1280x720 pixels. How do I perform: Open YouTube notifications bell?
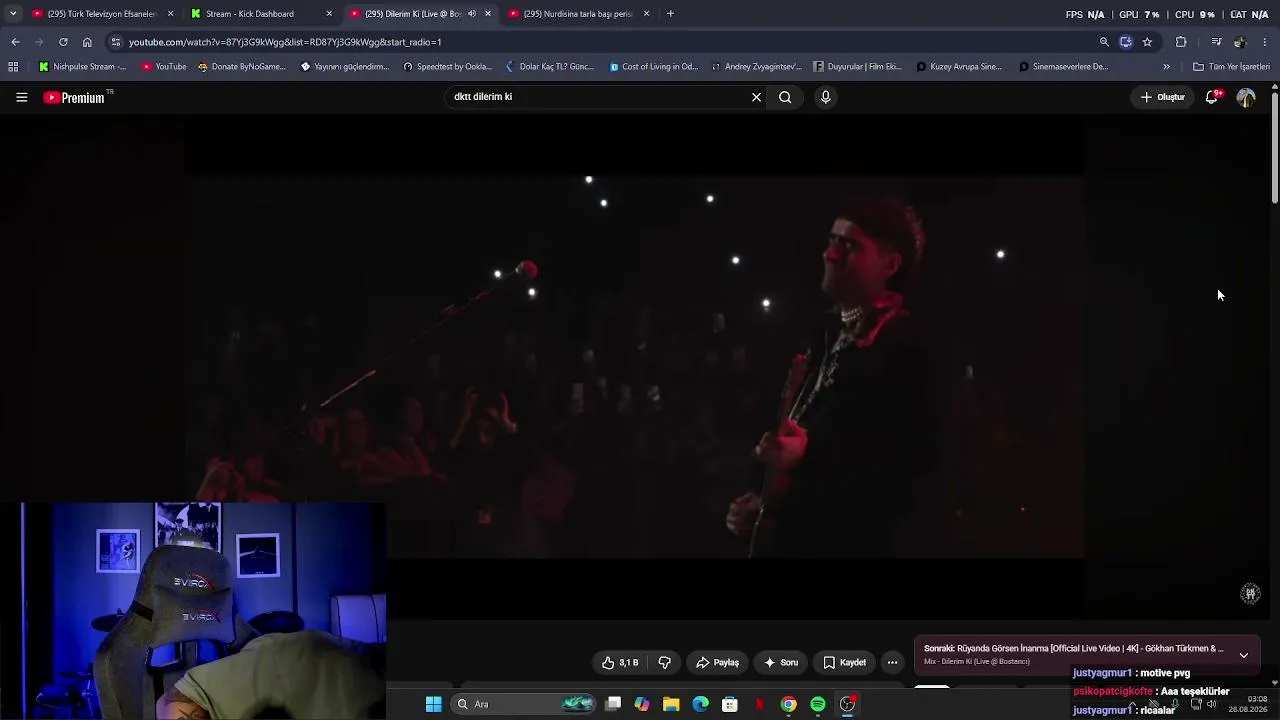[1212, 97]
